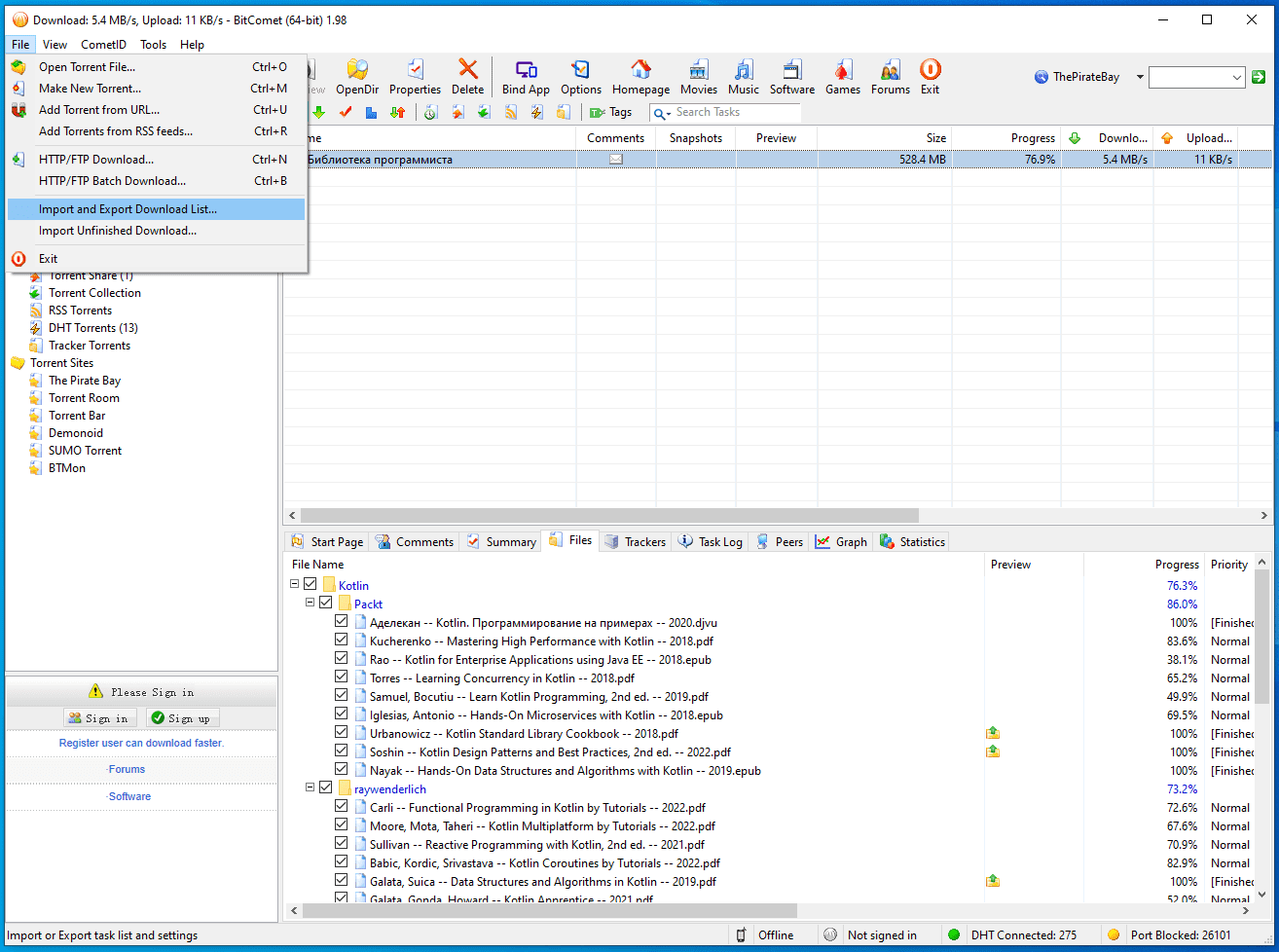Viewport: 1279px width, 952px height.
Task: Select The Pirate Bay in sidebar
Action: click(x=85, y=381)
